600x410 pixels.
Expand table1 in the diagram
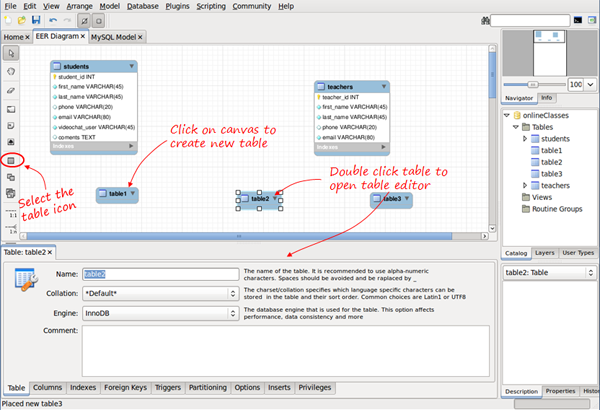(x=132, y=193)
